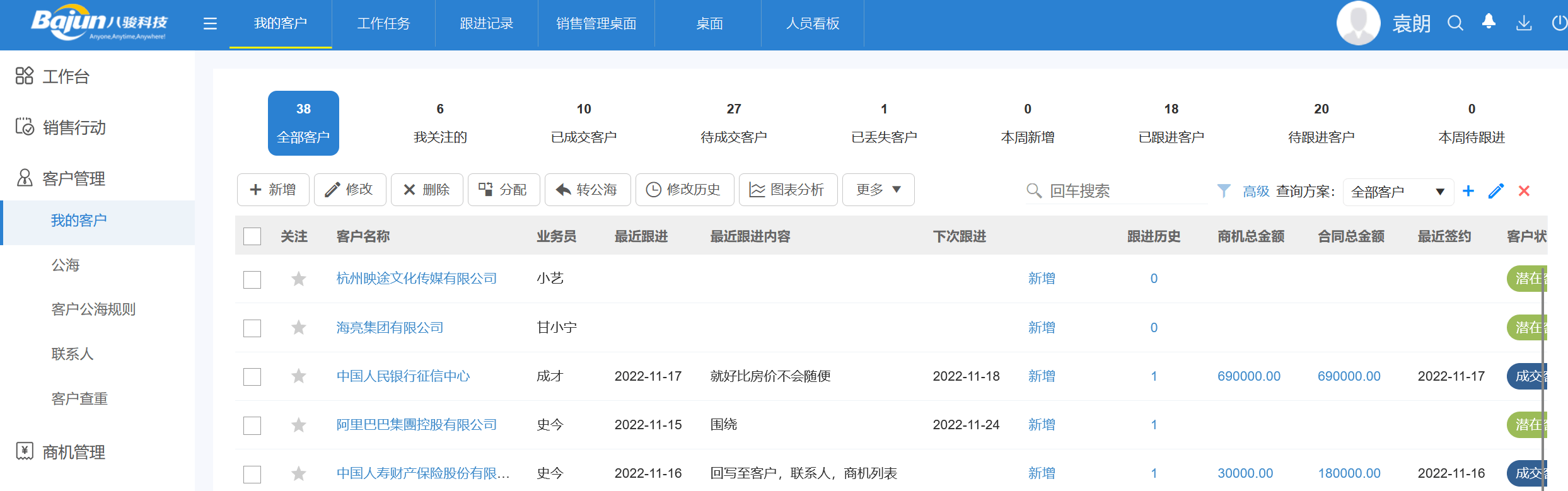Click the blue pencil edit scheme icon
The width and height of the screenshot is (1568, 491).
(1496, 191)
